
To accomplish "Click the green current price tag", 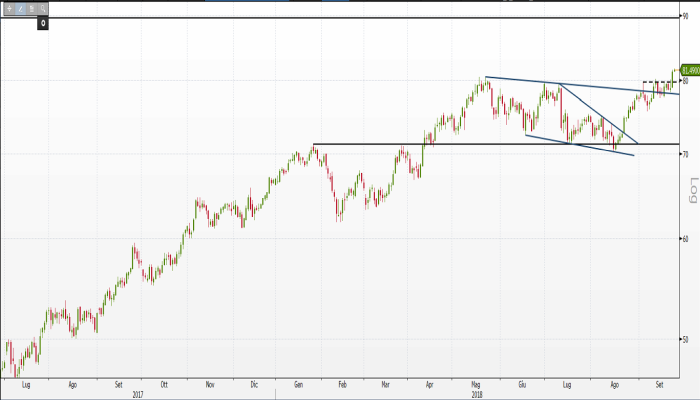I will [689, 70].
